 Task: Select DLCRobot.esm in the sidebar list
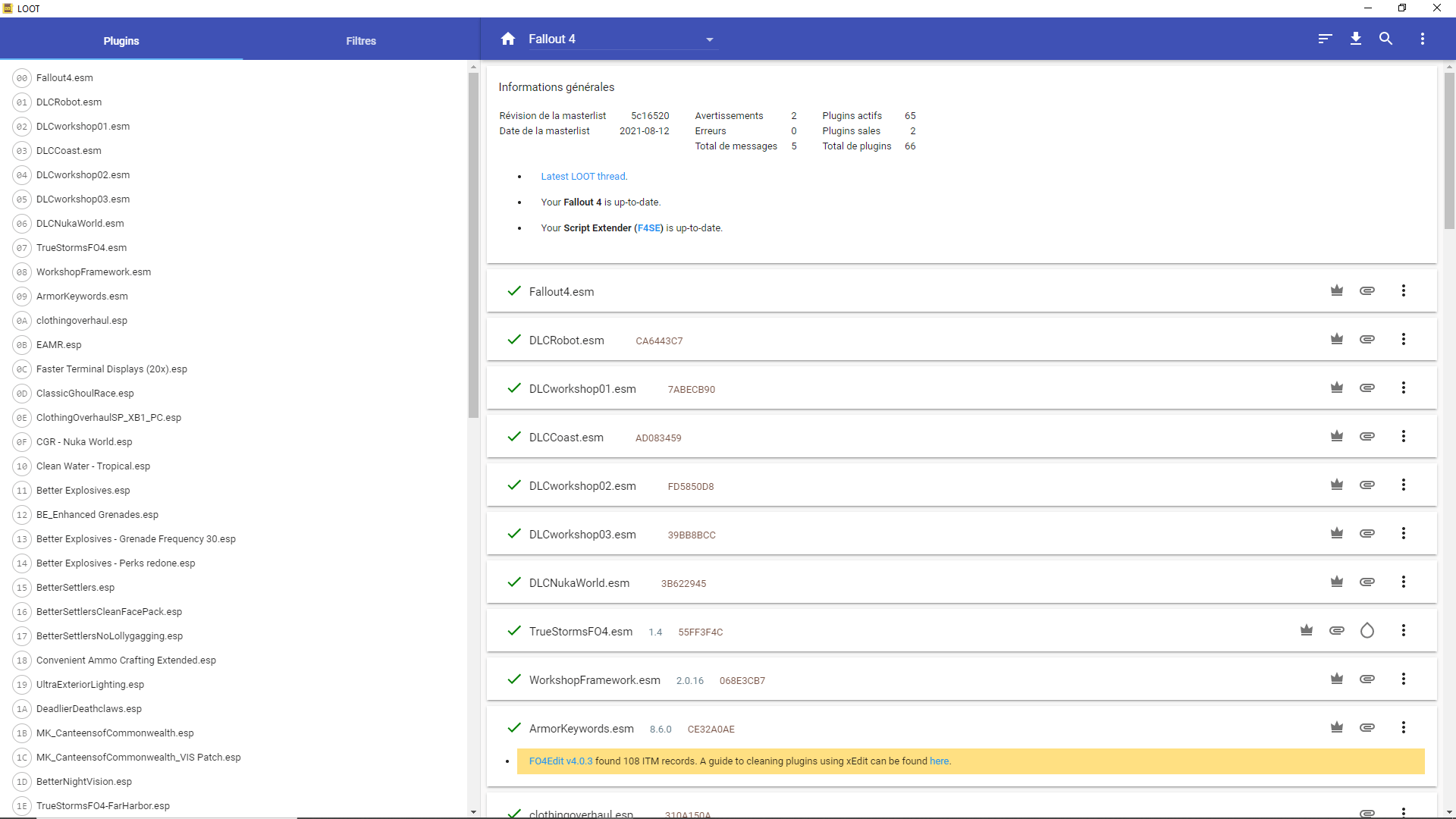click(x=235, y=102)
